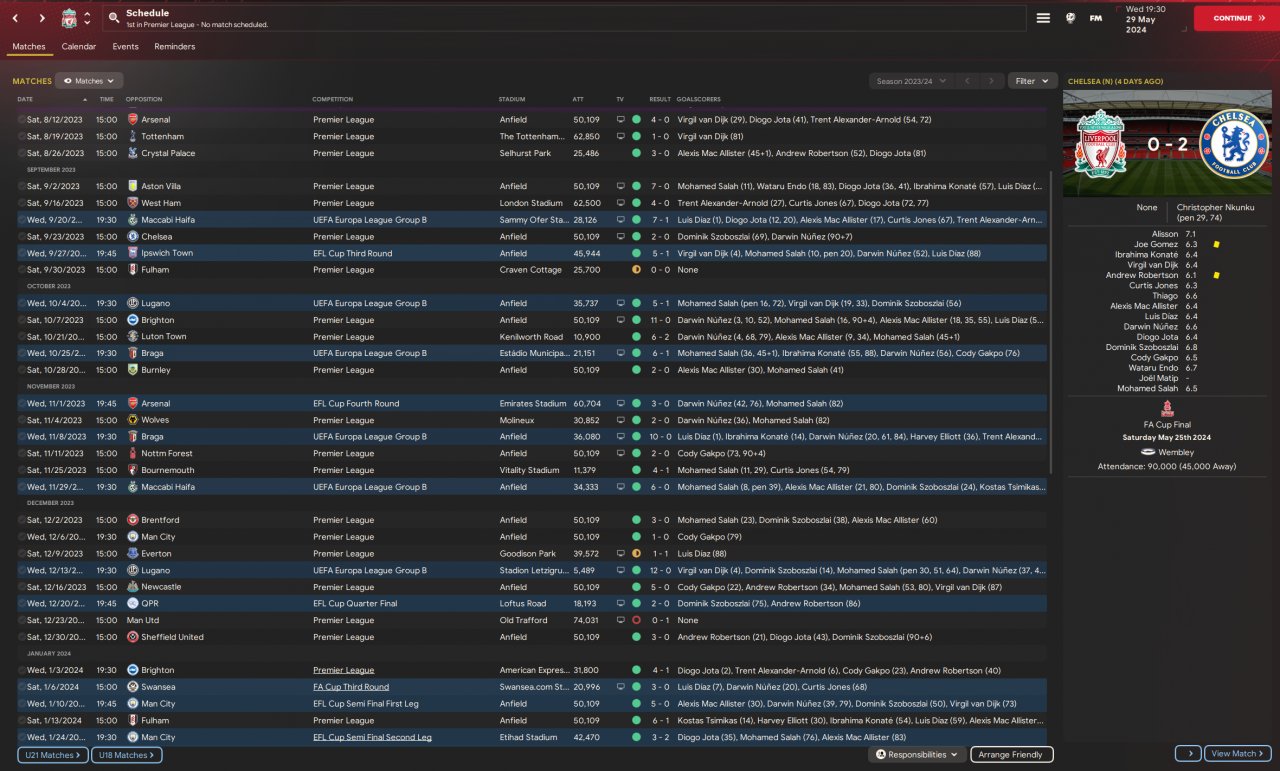Click the FA Cup trophy icon

click(1167, 409)
